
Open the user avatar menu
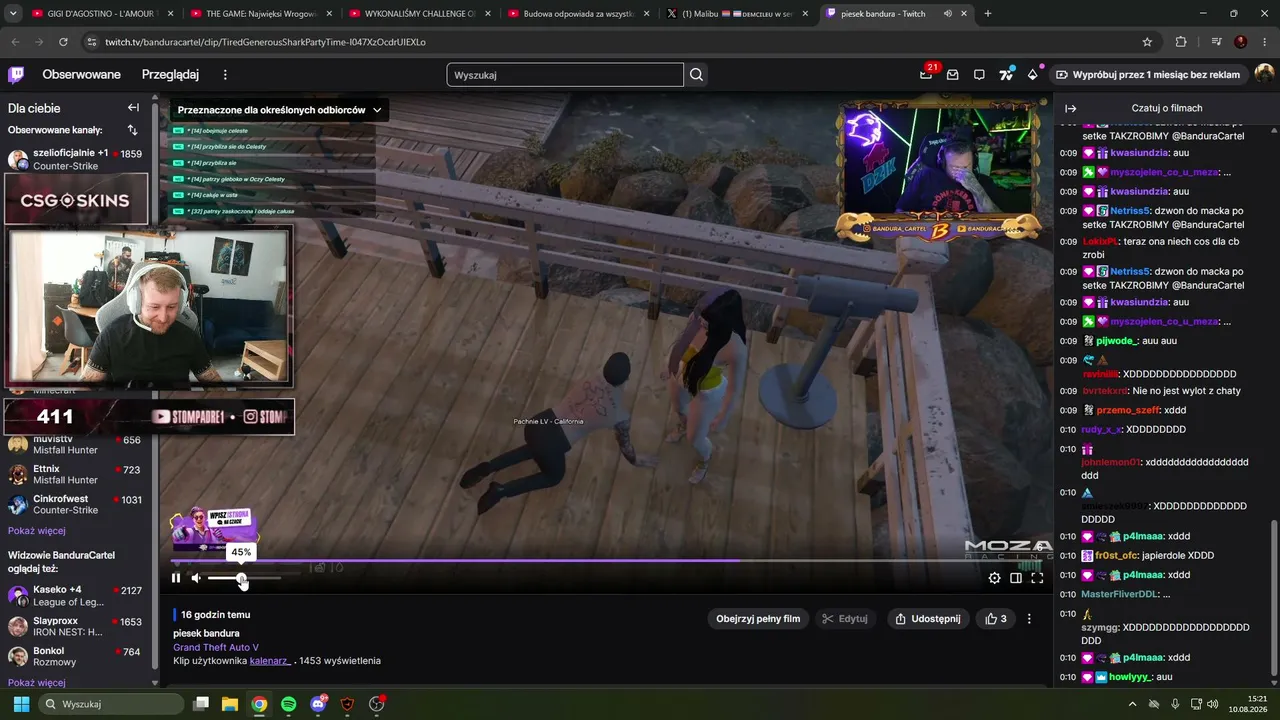1265,75
